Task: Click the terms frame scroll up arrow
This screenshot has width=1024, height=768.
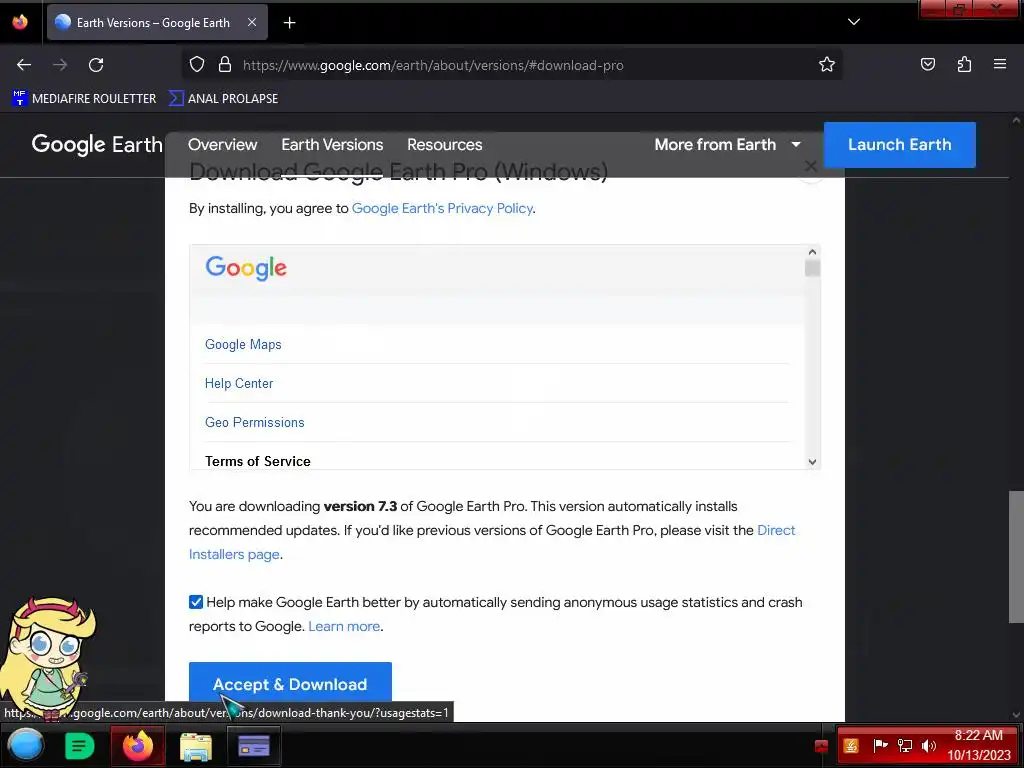Action: point(812,252)
